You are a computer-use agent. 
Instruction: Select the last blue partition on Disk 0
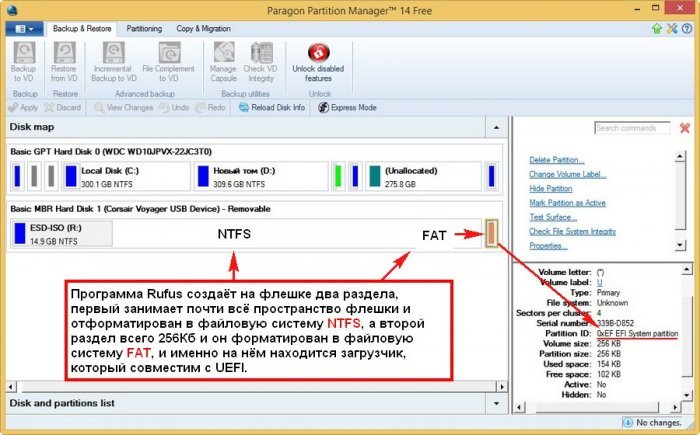[x=491, y=176]
